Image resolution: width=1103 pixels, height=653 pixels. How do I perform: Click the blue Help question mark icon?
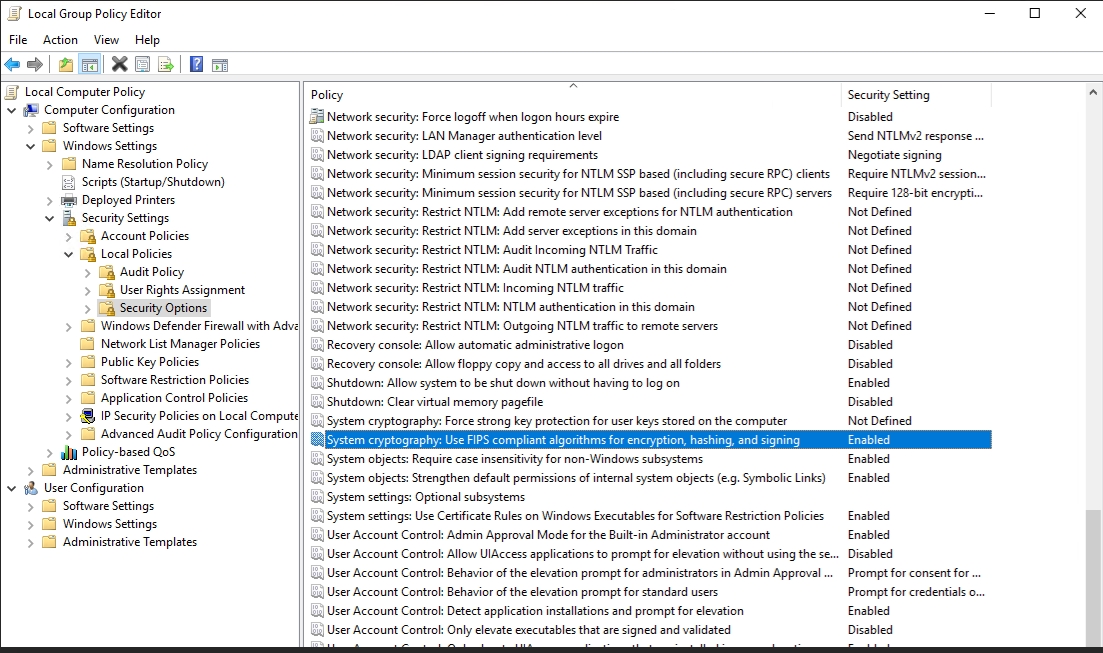(x=196, y=65)
